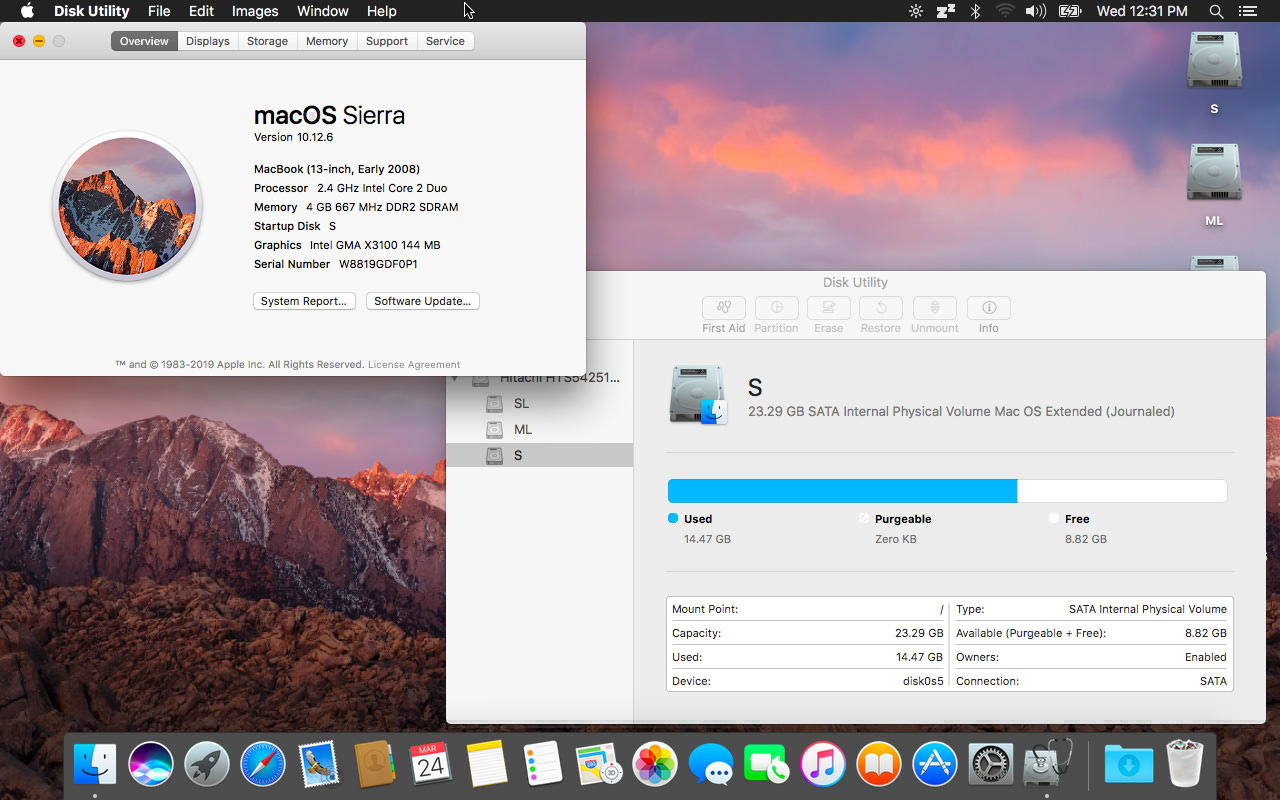Image resolution: width=1280 pixels, height=800 pixels.
Task: Collapse the Hitachi drive disclosure triangle
Action: click(x=455, y=380)
